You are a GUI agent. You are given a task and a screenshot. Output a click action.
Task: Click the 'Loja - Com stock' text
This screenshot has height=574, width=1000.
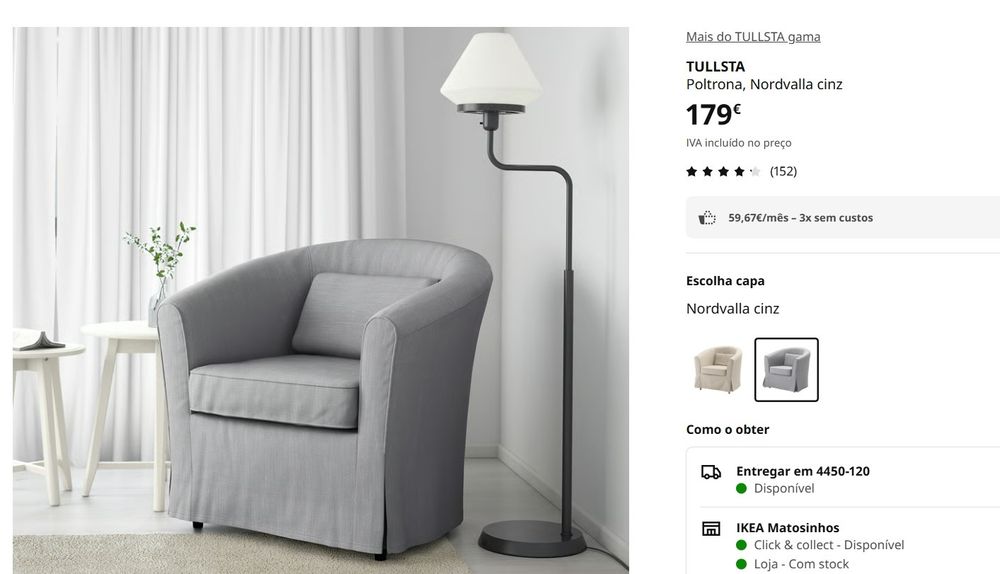(801, 564)
